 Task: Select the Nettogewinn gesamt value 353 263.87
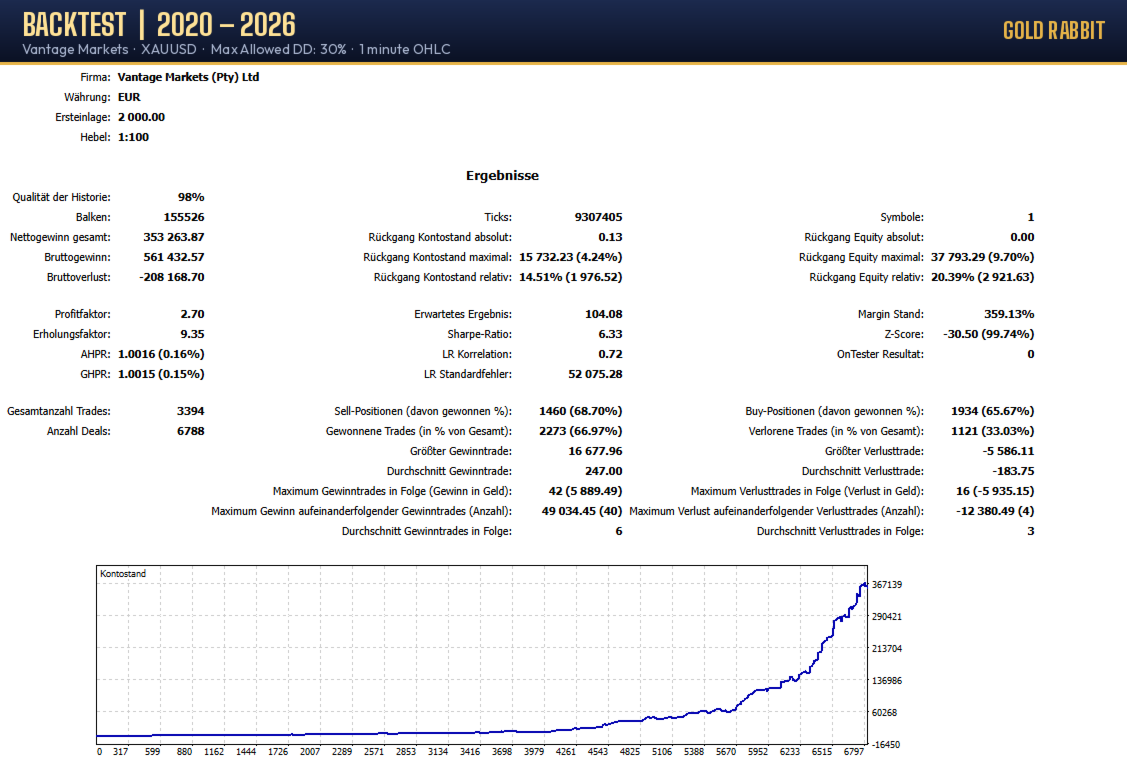click(x=174, y=237)
